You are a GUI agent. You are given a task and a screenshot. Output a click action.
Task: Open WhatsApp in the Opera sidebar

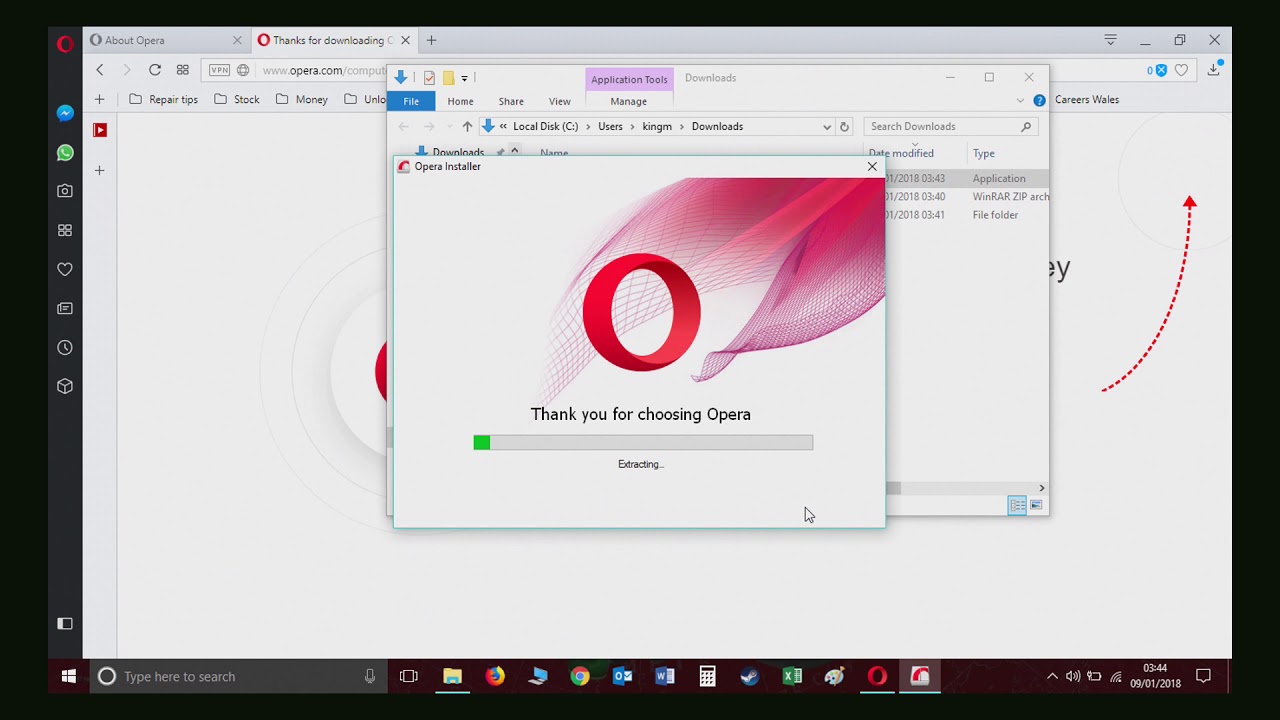[x=65, y=153]
